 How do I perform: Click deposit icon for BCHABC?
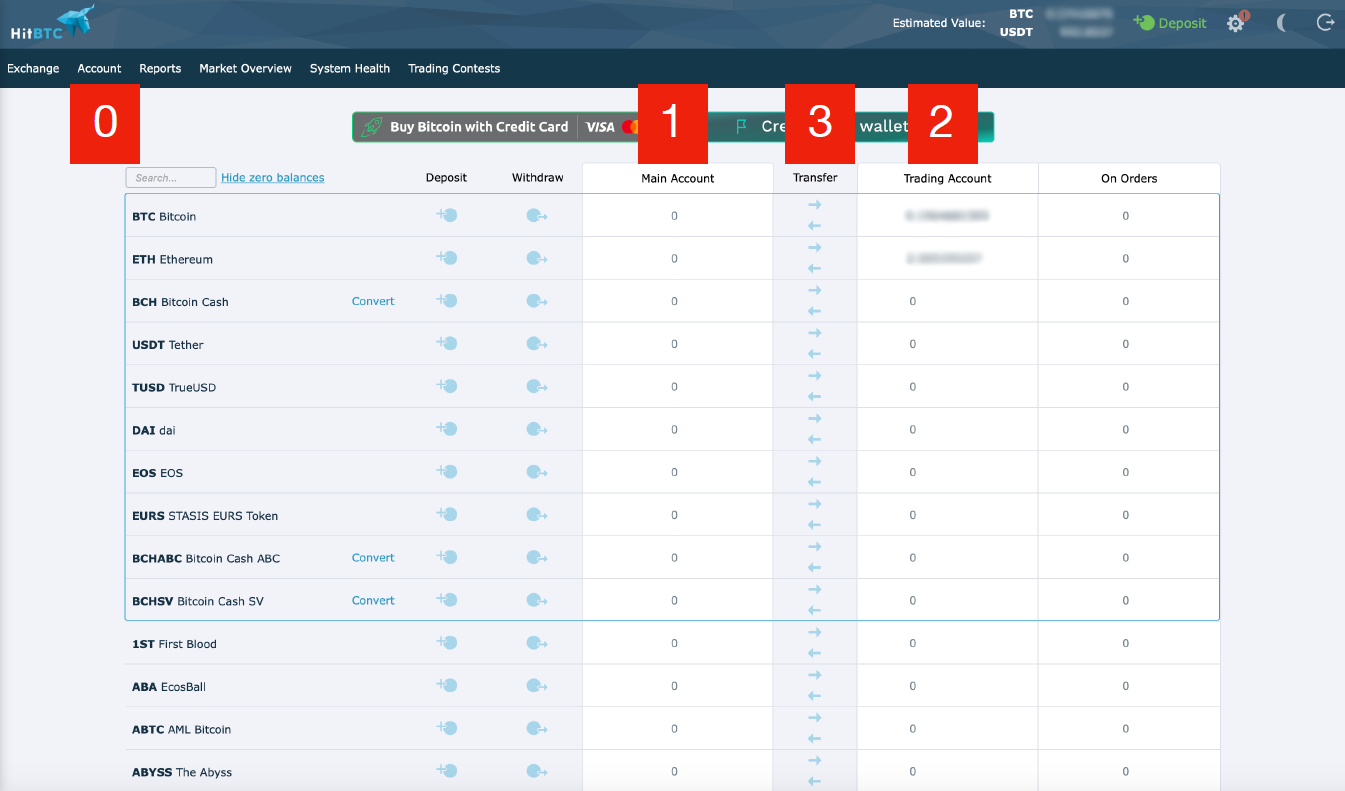click(447, 558)
